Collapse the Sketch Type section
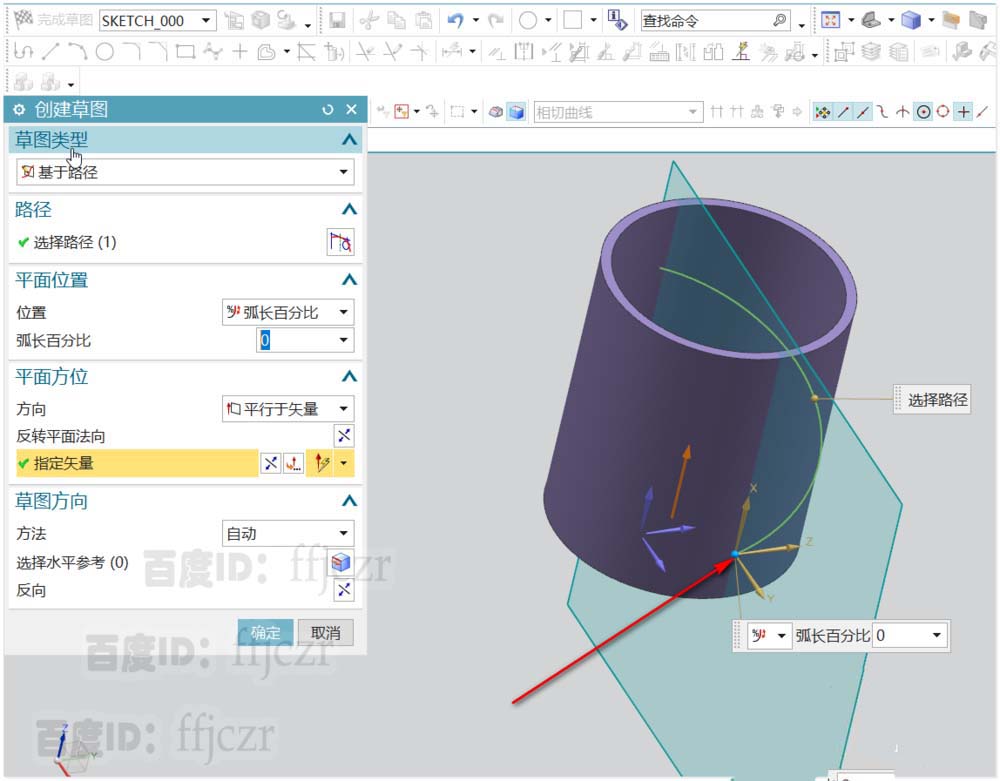1000x781 pixels. pos(349,140)
